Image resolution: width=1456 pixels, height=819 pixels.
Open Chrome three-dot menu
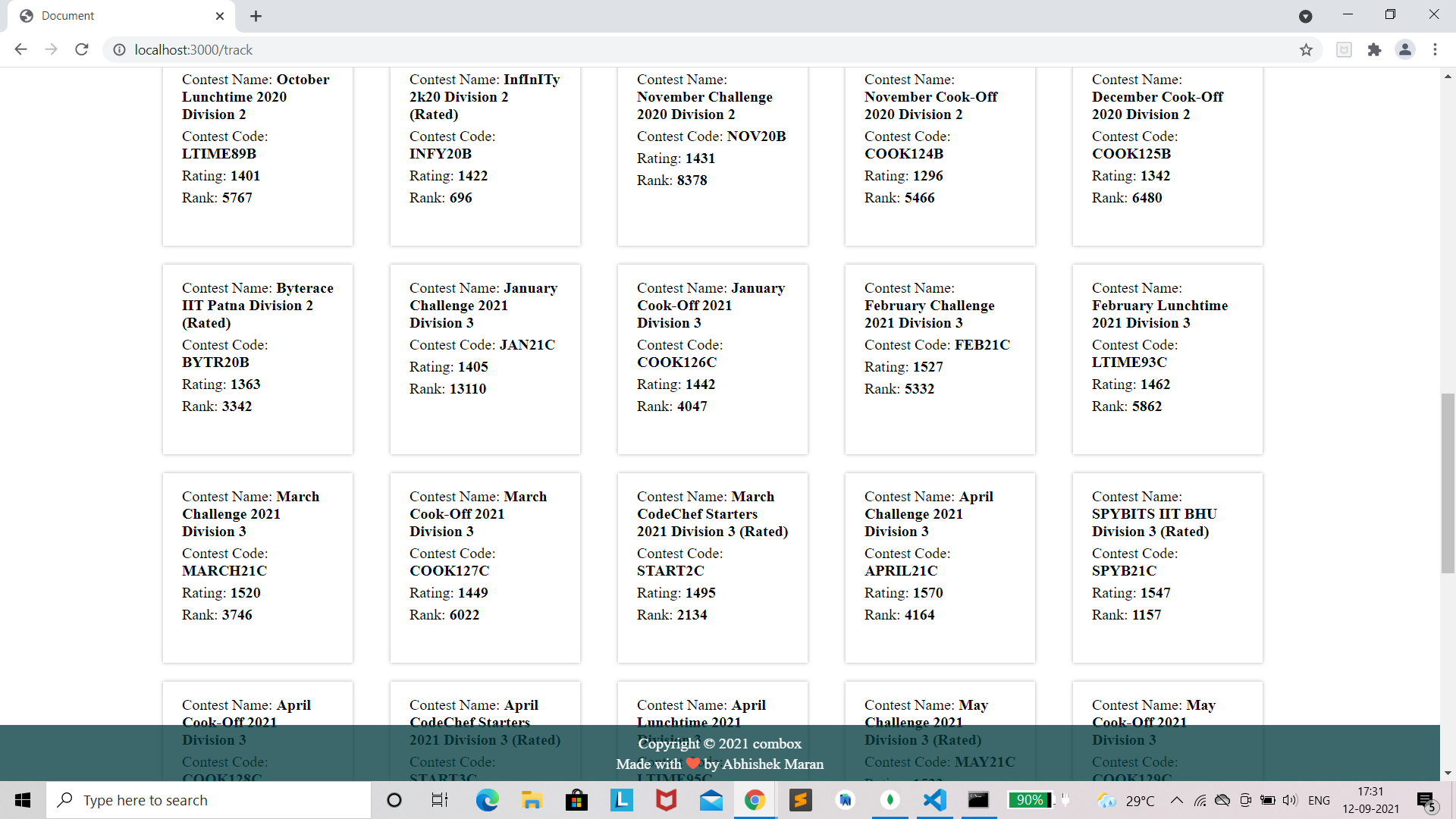[1435, 49]
